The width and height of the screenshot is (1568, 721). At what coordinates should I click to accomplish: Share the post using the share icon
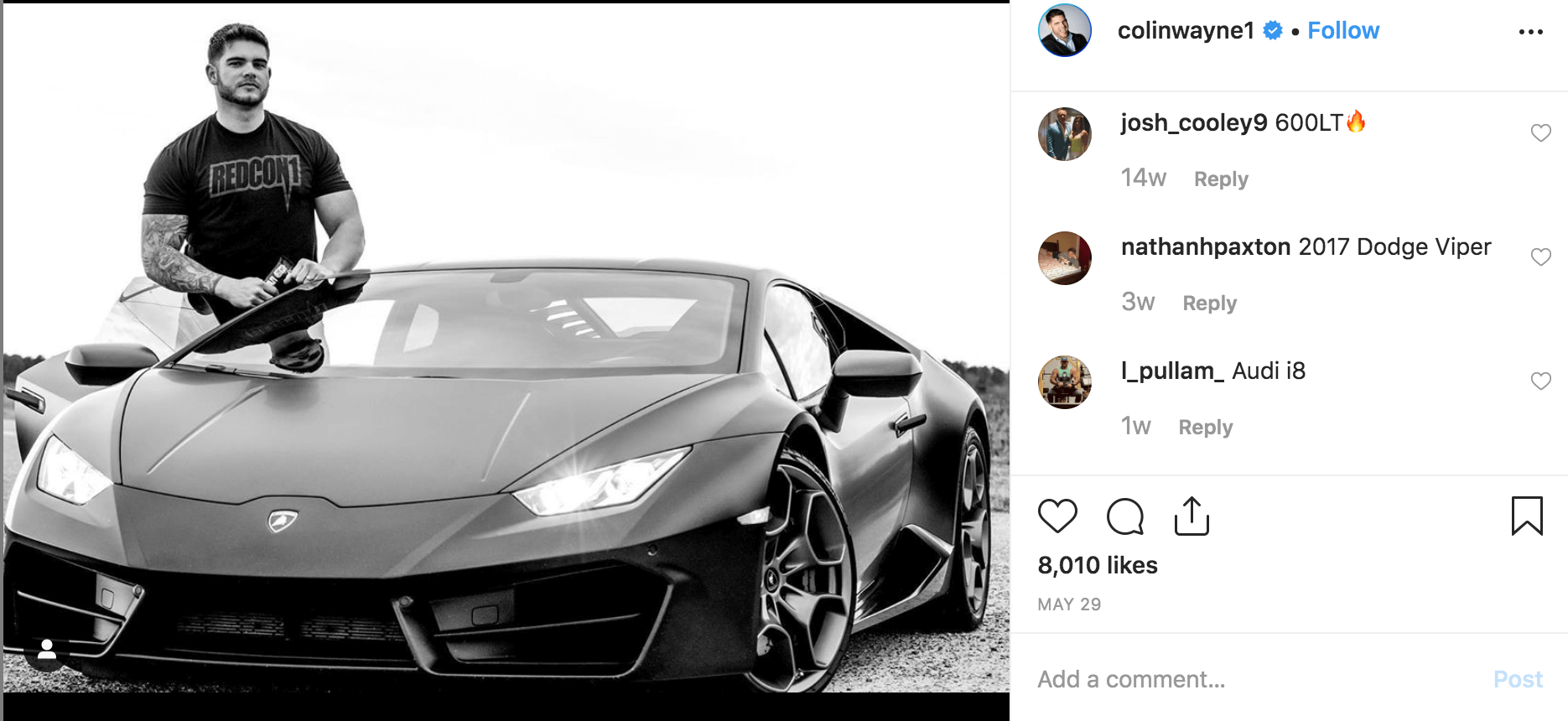[1192, 516]
